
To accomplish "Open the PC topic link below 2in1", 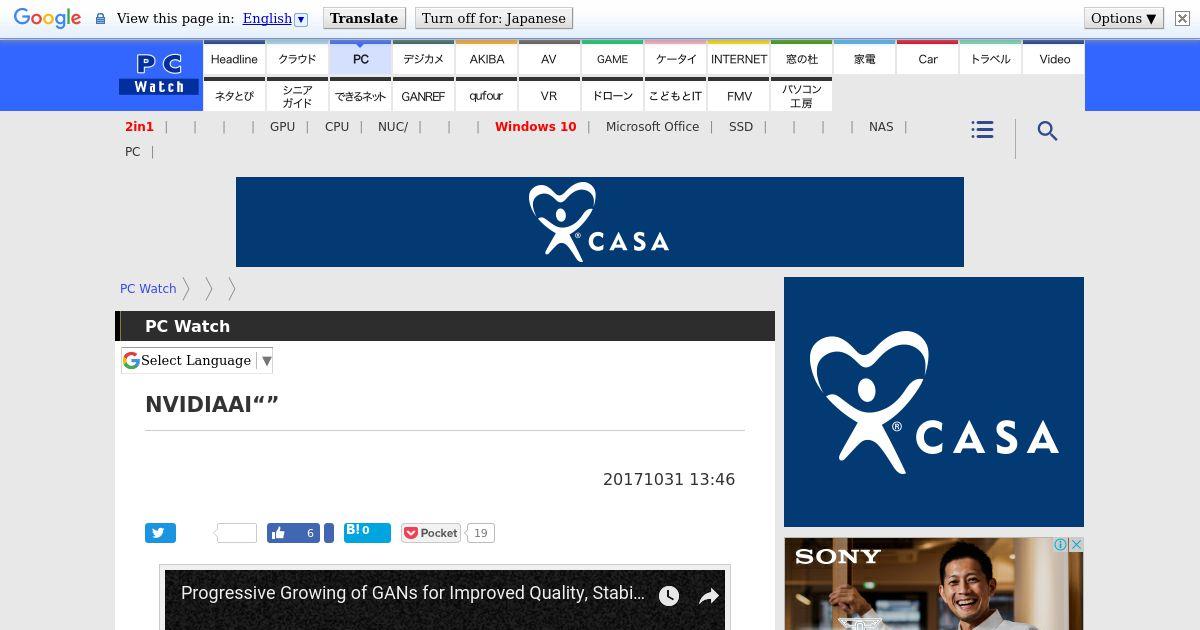I will pyautogui.click(x=132, y=152).
